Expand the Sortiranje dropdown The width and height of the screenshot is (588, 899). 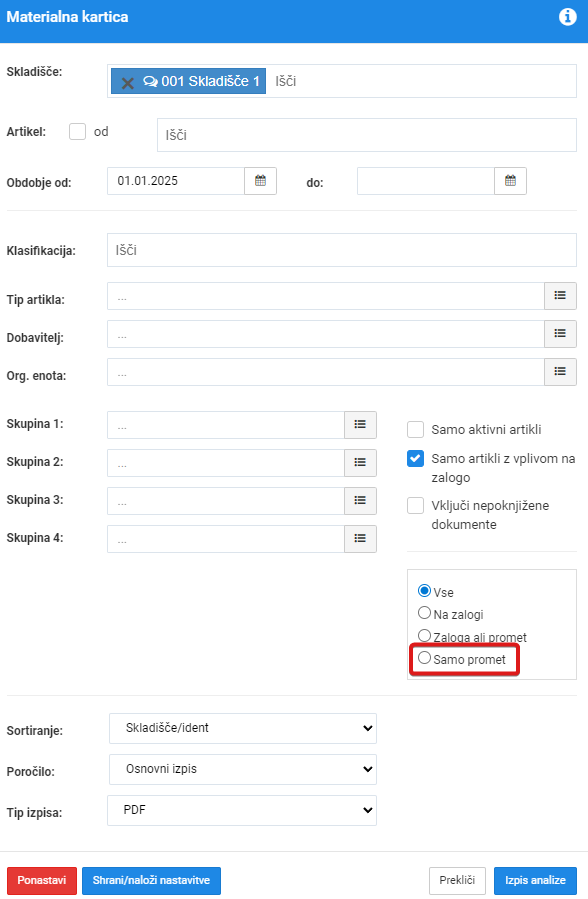(243, 728)
